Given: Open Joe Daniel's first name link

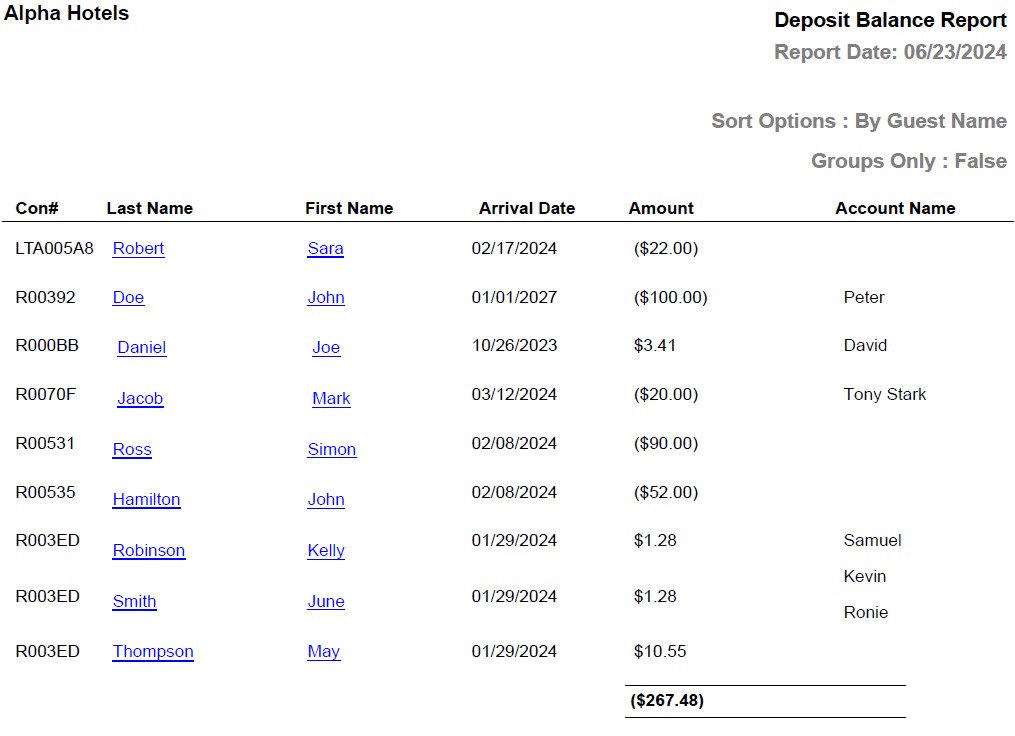Looking at the screenshot, I should (x=326, y=347).
